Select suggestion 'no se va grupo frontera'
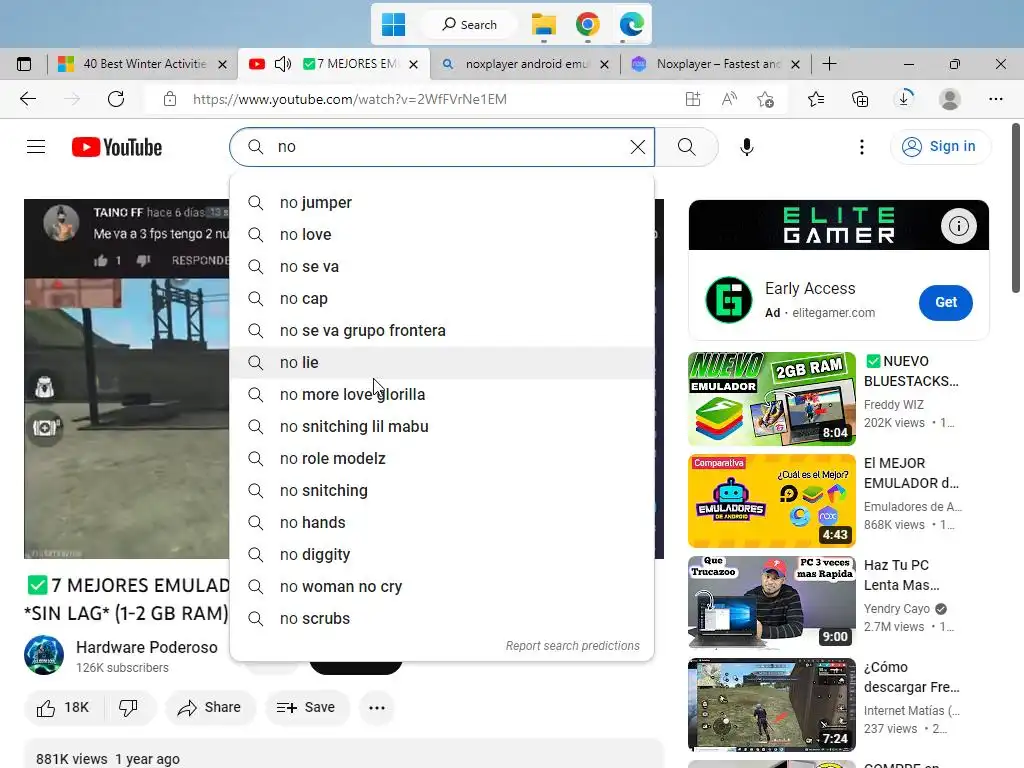Image resolution: width=1024 pixels, height=768 pixels. pyautogui.click(x=442, y=330)
